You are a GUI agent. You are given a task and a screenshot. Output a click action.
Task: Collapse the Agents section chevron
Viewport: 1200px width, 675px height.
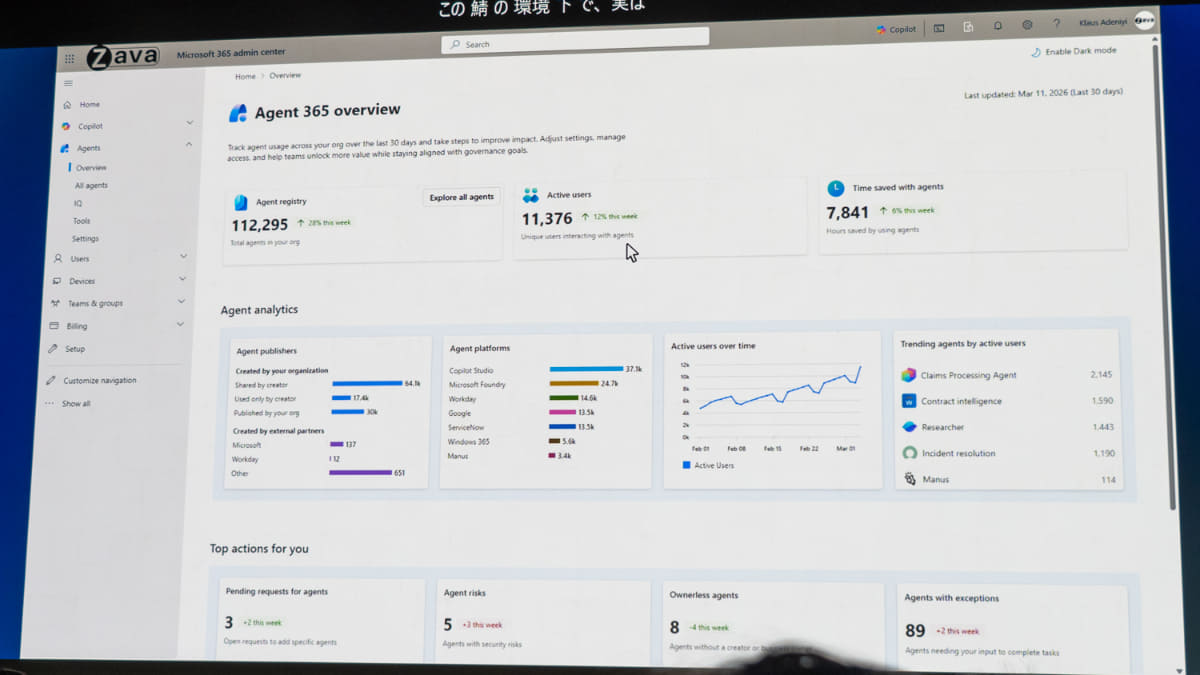click(x=189, y=144)
